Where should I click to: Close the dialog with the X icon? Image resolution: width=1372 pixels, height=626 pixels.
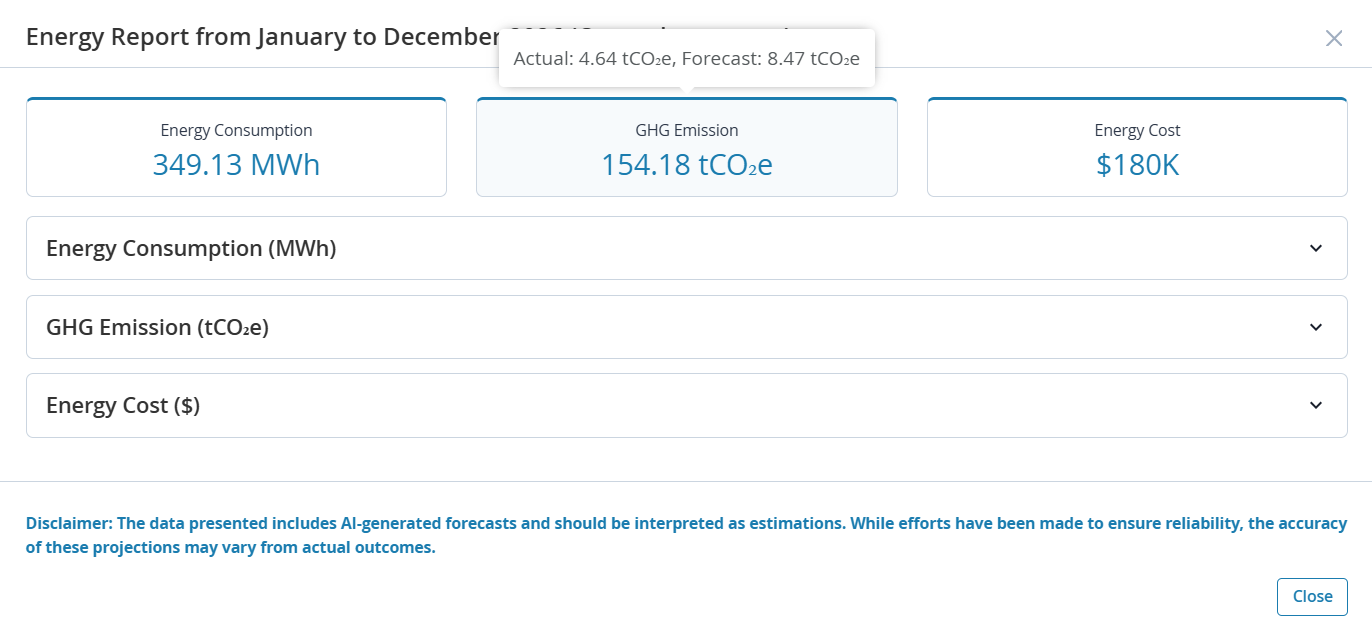(x=1334, y=38)
